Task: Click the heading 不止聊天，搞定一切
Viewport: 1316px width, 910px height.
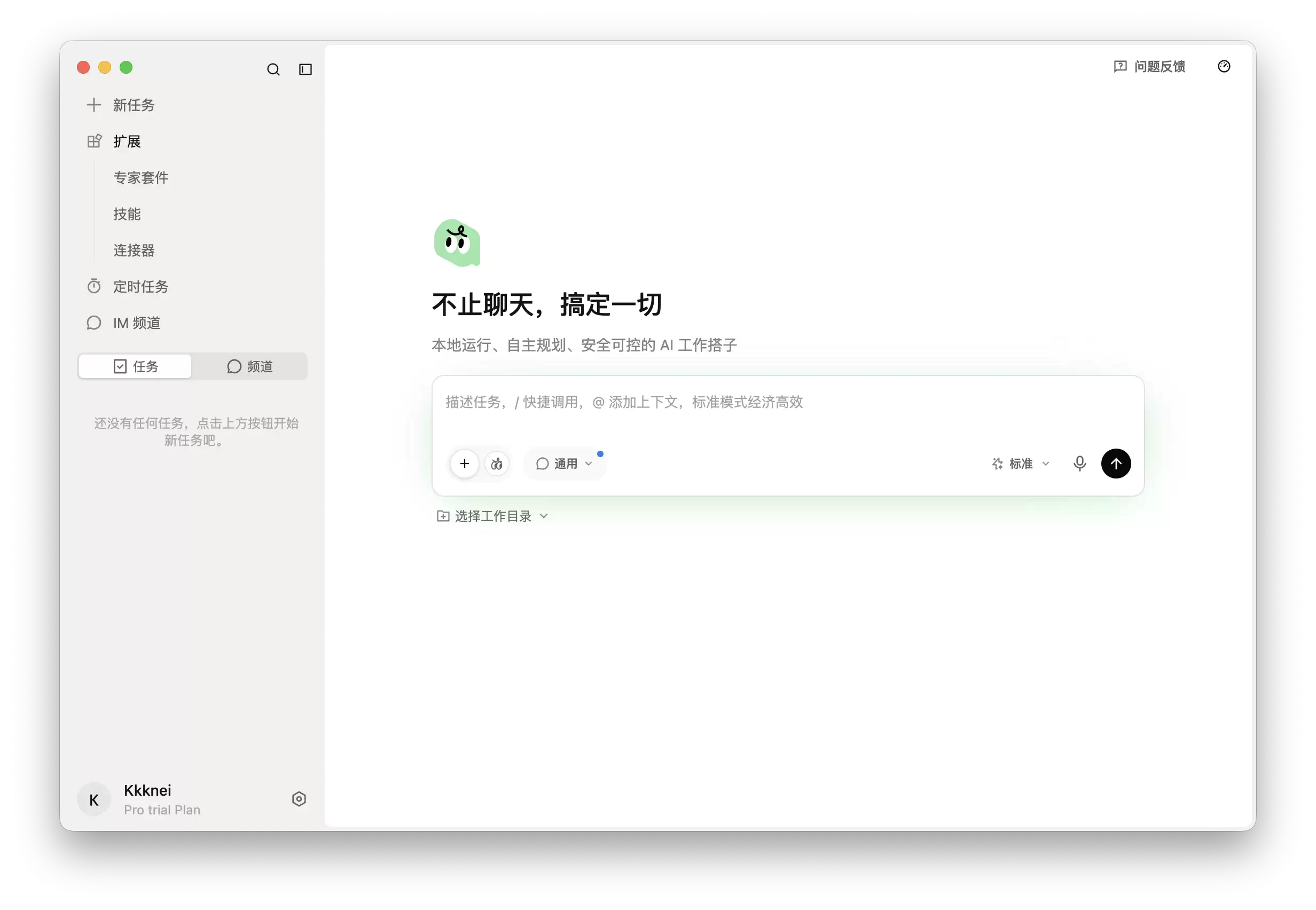Action: pos(547,304)
